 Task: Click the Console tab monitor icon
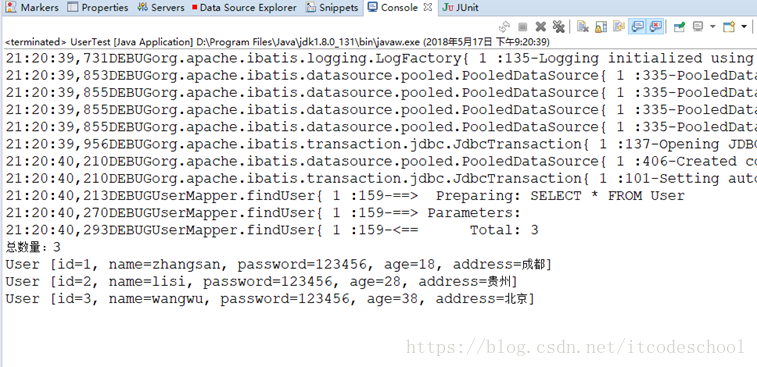(372, 7)
